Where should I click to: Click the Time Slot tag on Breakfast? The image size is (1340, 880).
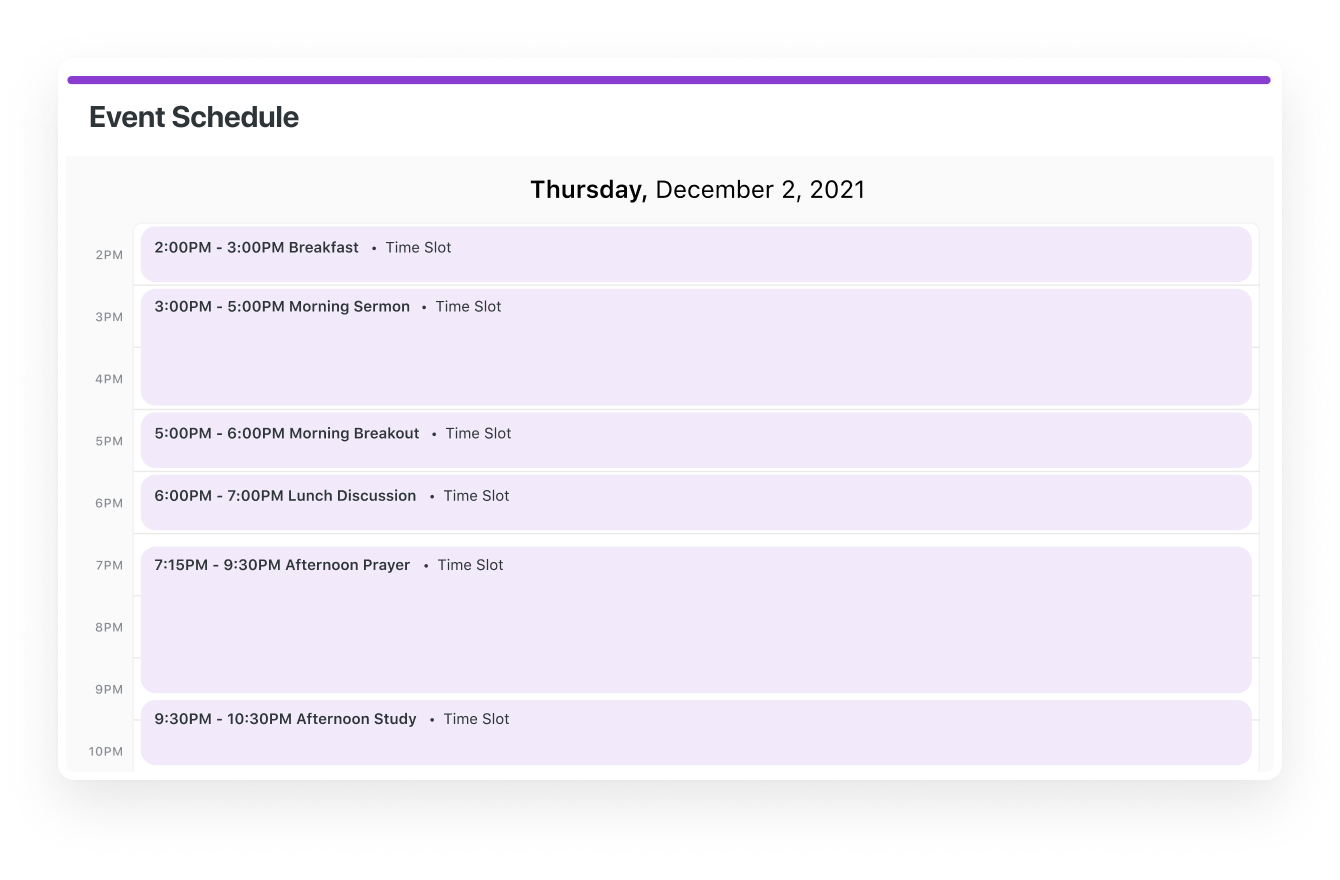coord(418,248)
